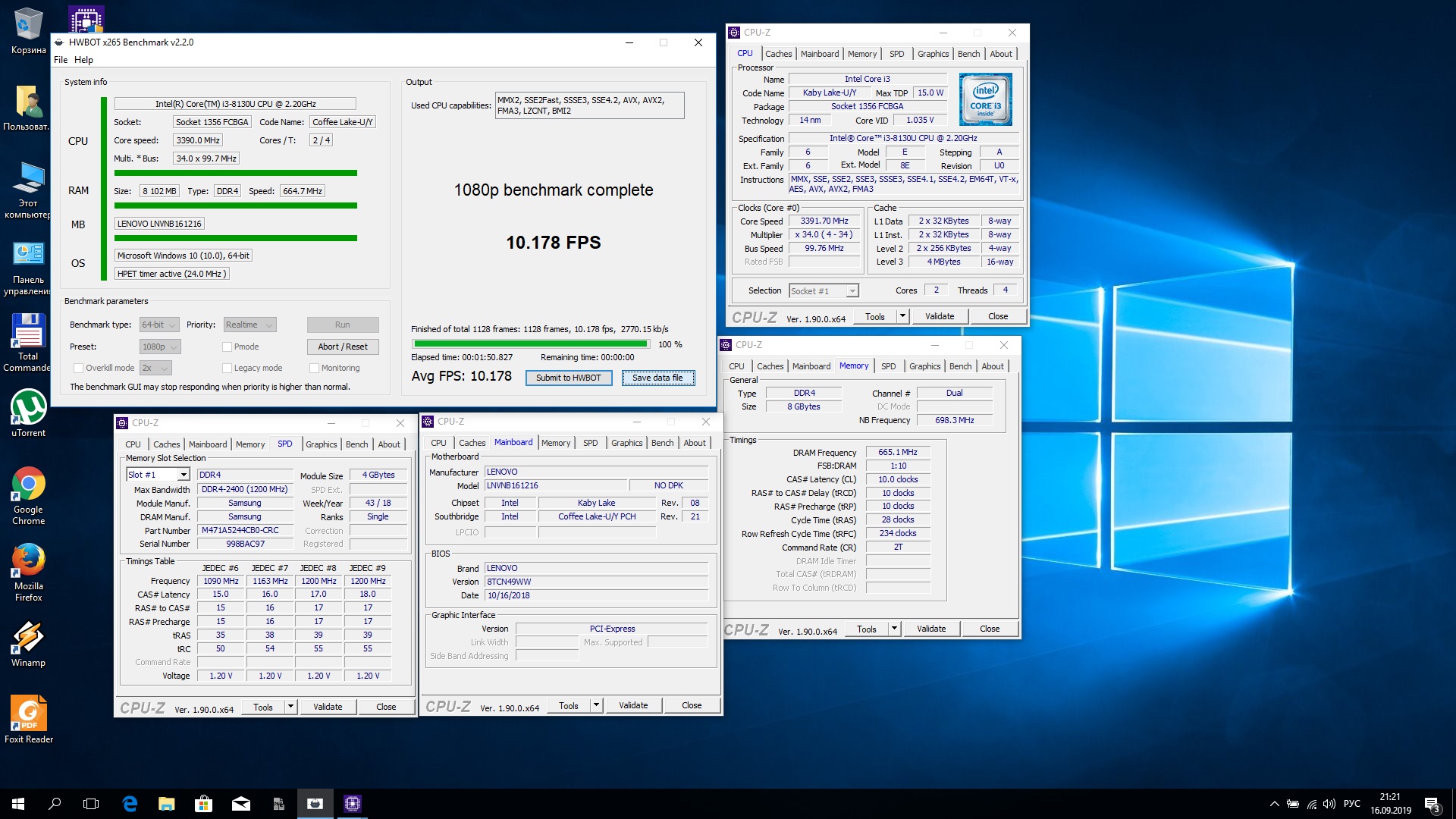
Task: Open Mail app from taskbar
Action: click(241, 804)
